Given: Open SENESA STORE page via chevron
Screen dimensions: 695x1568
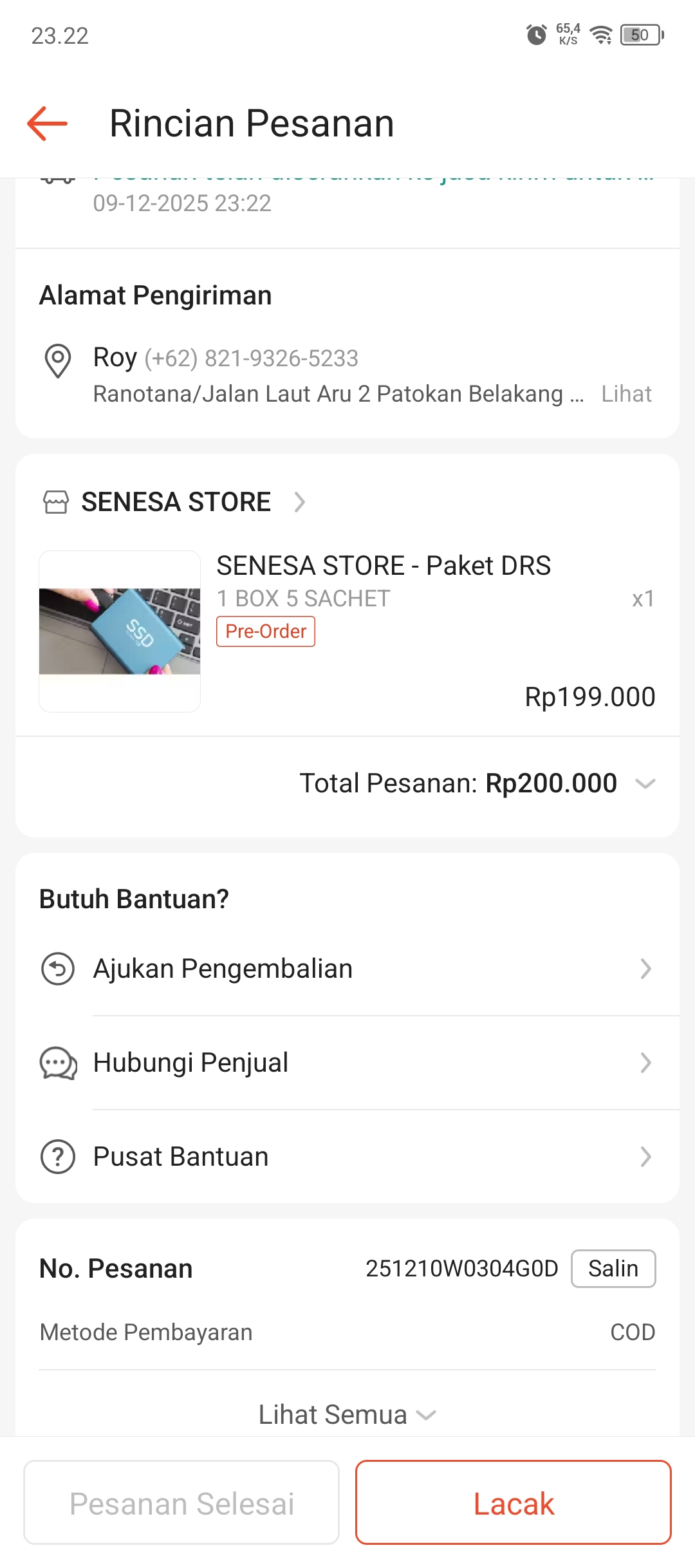Looking at the screenshot, I should tap(299, 502).
